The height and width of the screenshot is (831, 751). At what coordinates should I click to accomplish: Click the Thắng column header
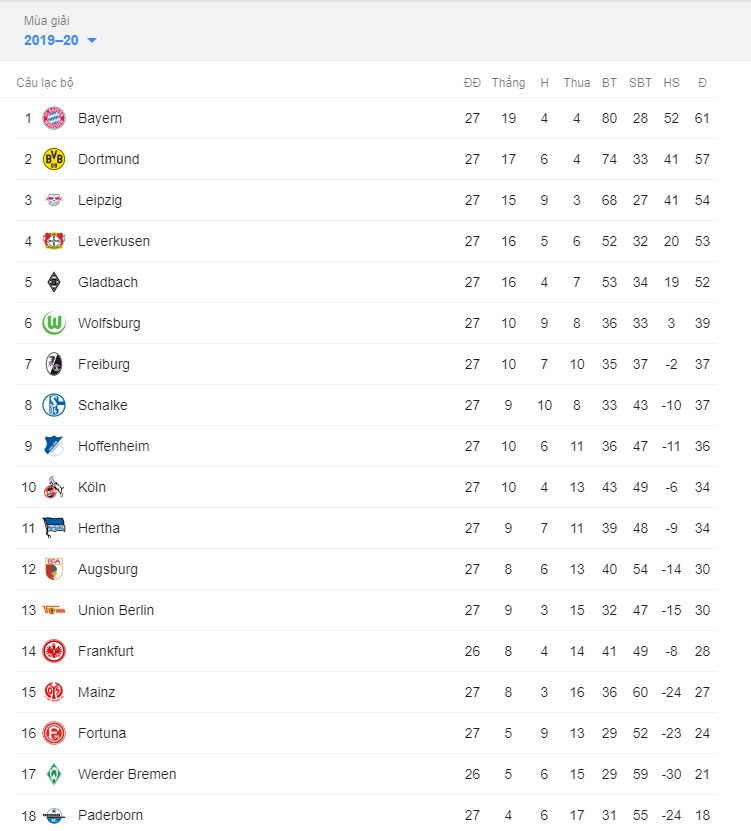point(508,83)
